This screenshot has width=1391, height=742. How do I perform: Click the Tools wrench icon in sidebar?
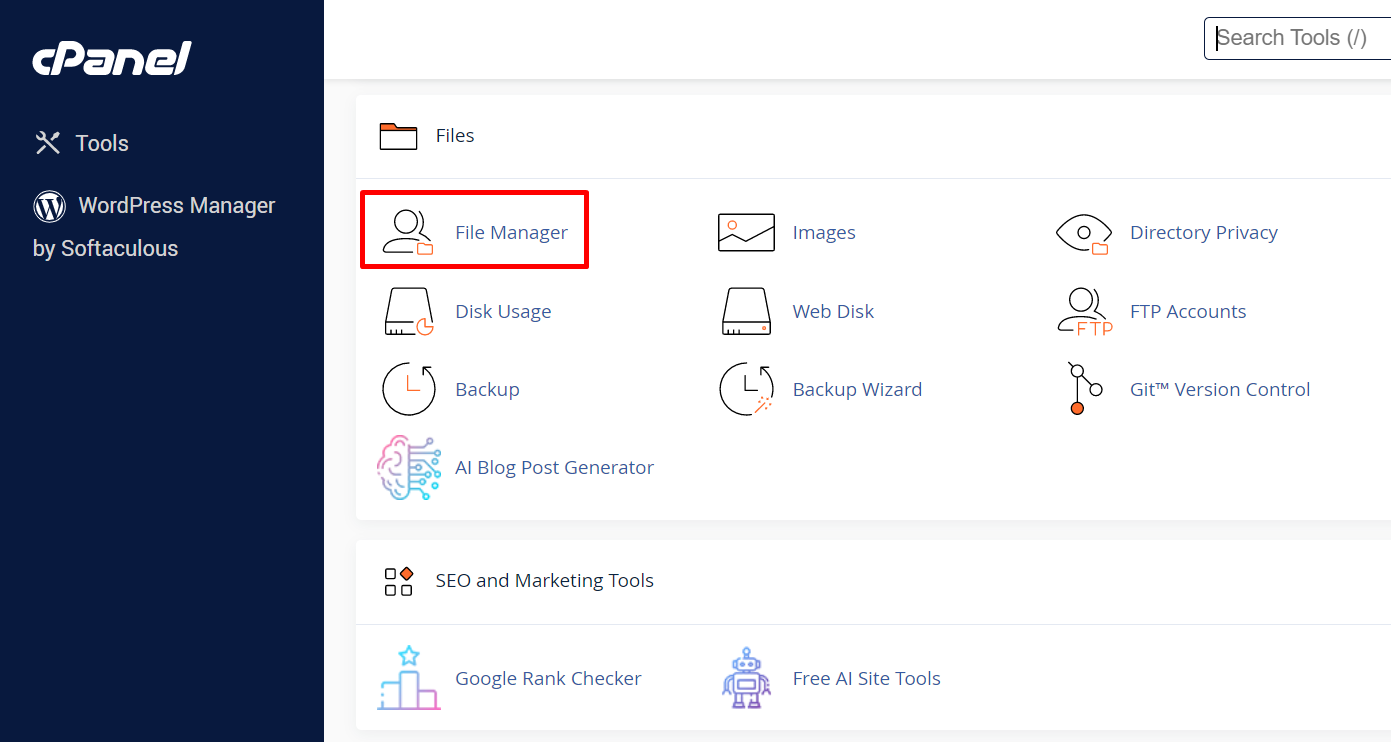point(48,143)
